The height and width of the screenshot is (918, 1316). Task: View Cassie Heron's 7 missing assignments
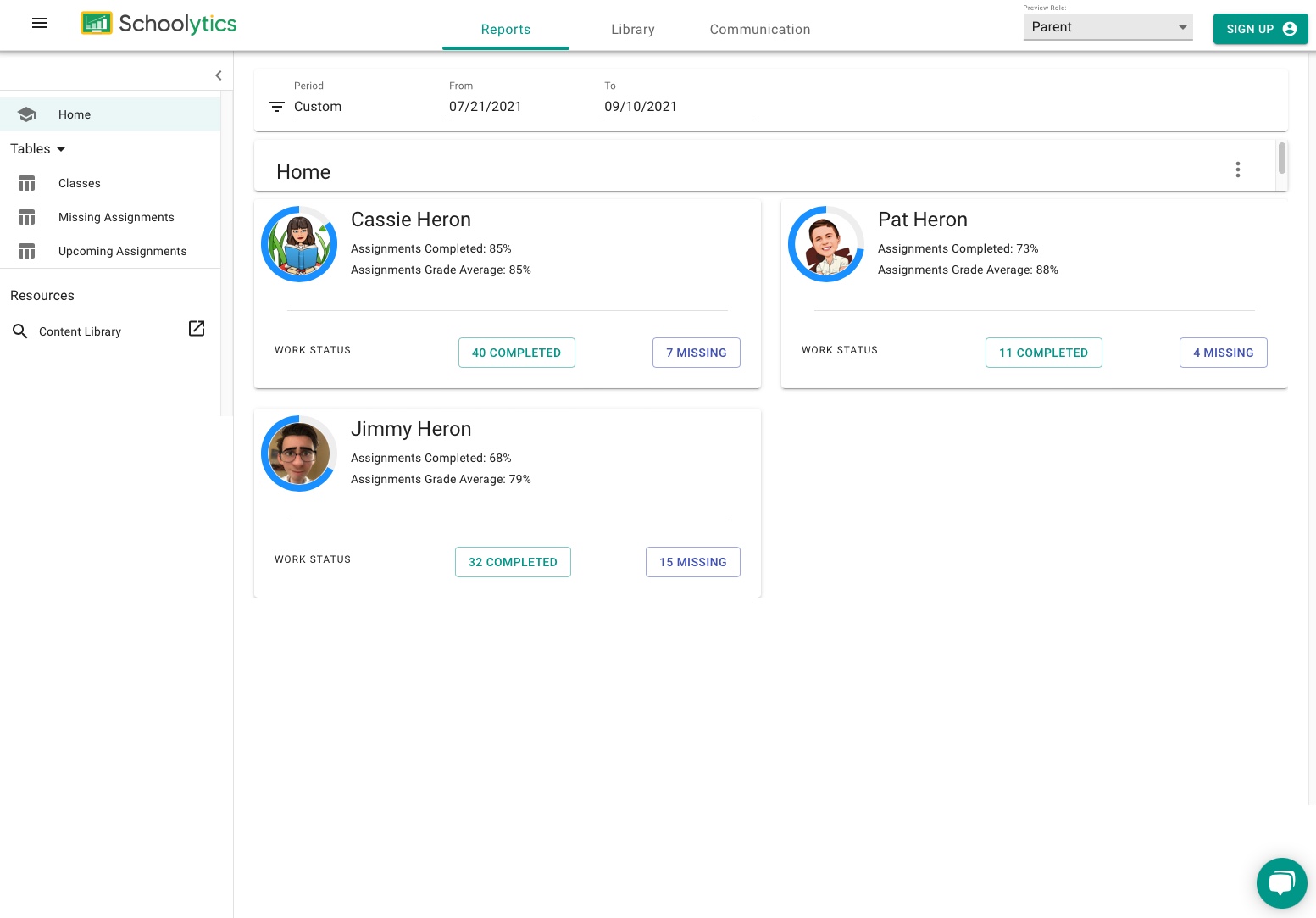pos(697,353)
